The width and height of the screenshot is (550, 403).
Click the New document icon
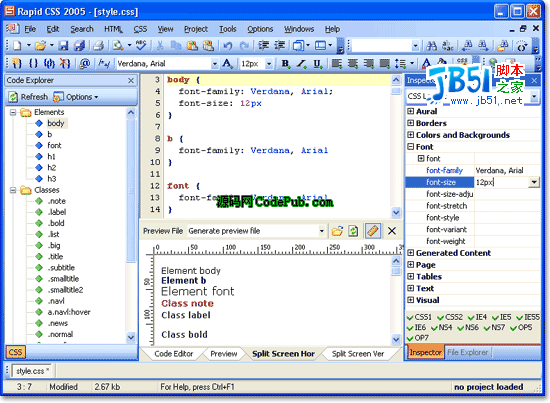click(x=17, y=46)
